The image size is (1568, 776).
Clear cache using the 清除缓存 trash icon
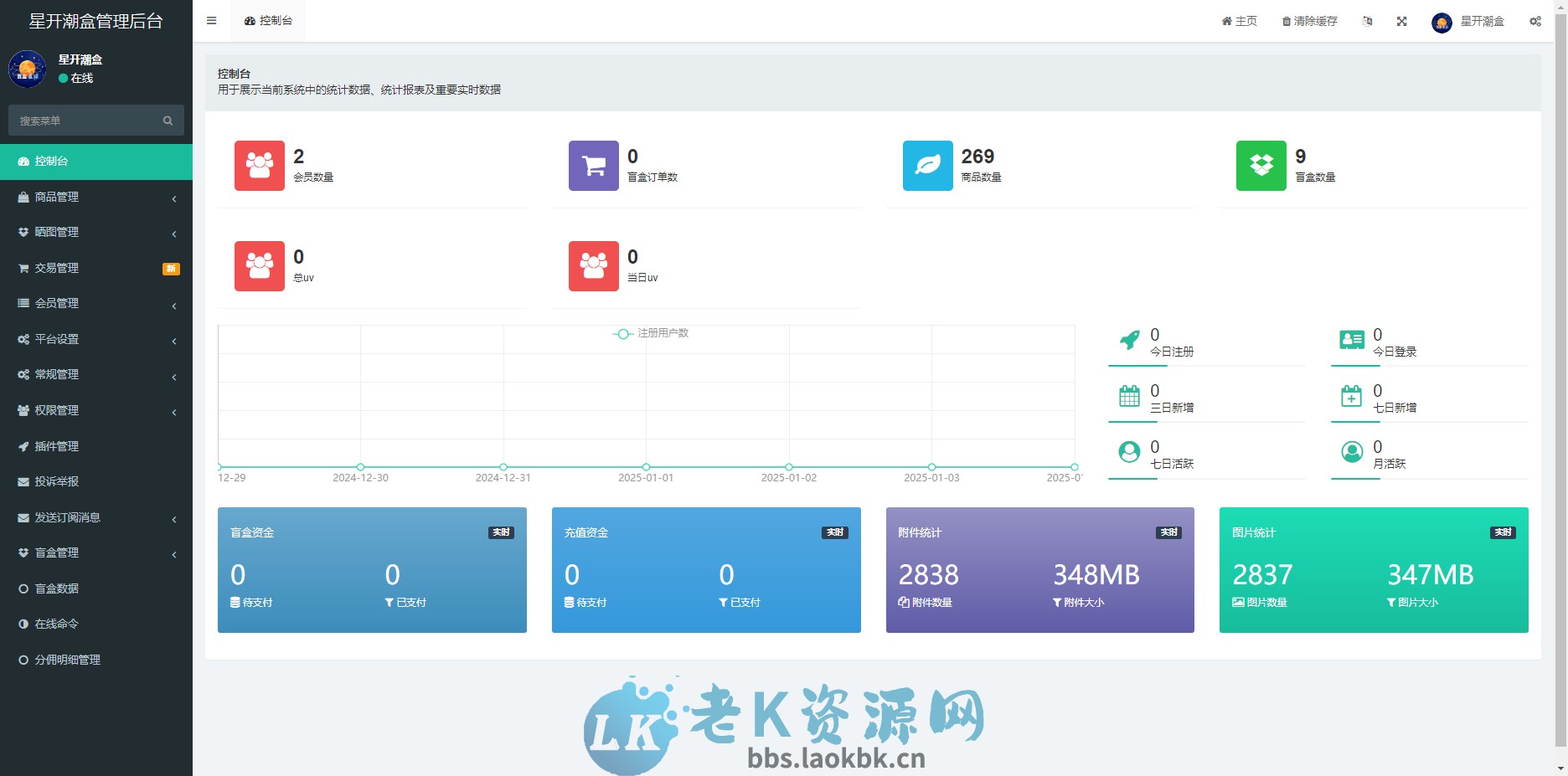click(x=1308, y=21)
